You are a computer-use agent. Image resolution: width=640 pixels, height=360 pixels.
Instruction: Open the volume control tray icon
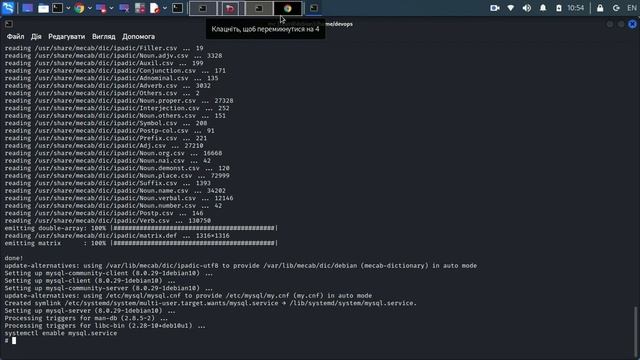click(x=527, y=8)
